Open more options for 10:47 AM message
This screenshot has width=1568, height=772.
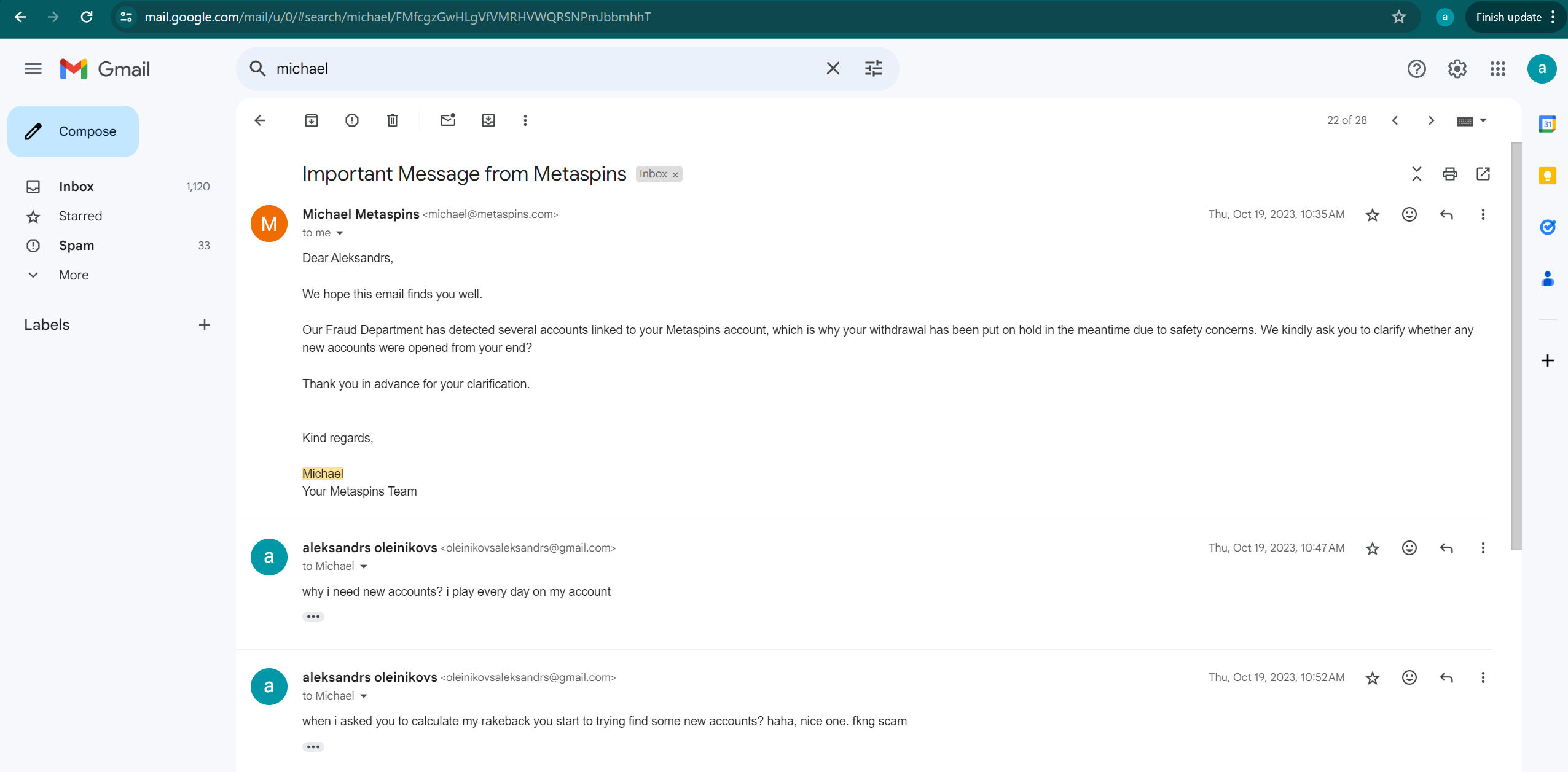click(1483, 548)
